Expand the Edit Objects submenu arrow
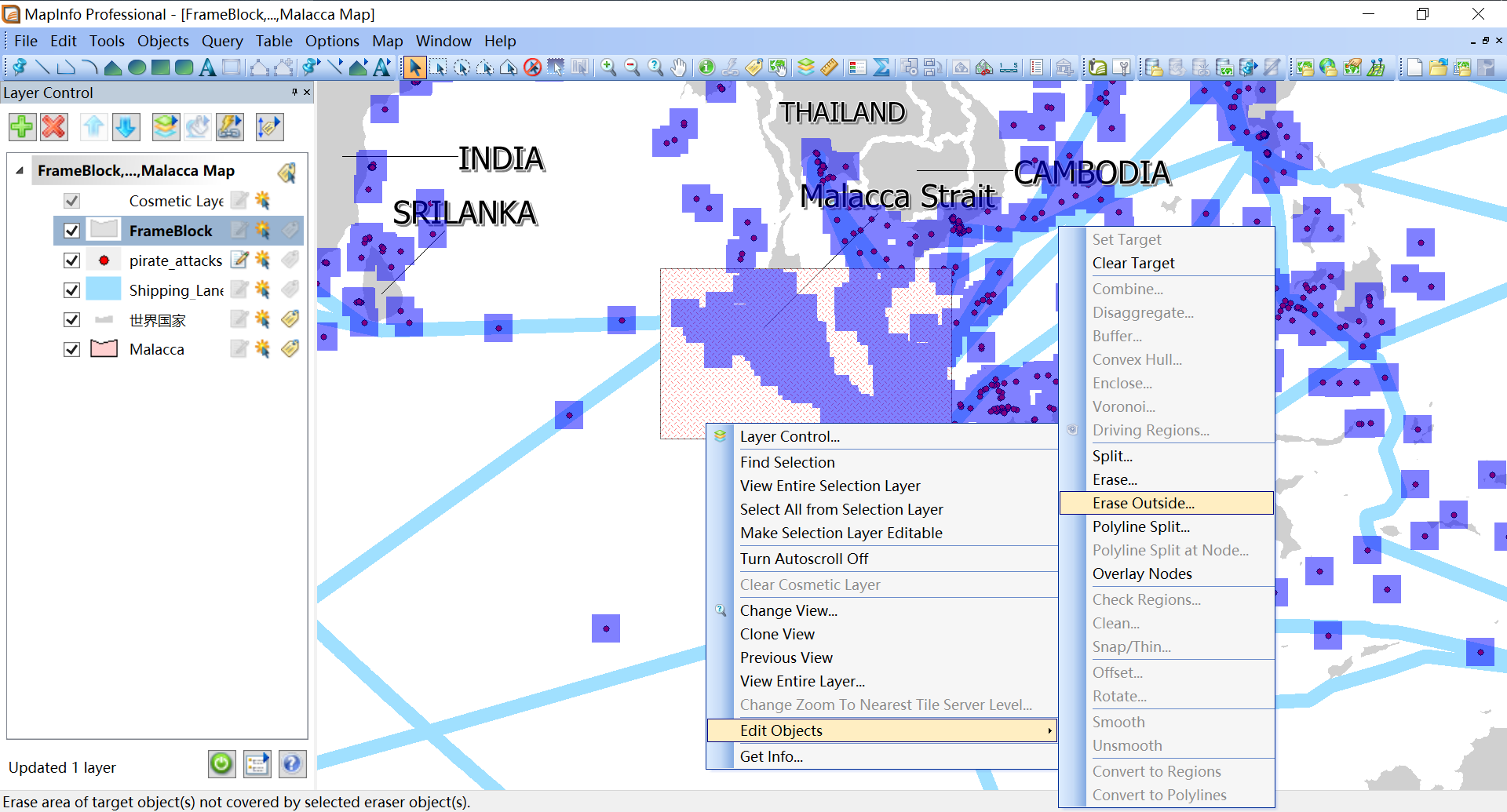Viewport: 1507px width, 812px height. [x=1049, y=730]
